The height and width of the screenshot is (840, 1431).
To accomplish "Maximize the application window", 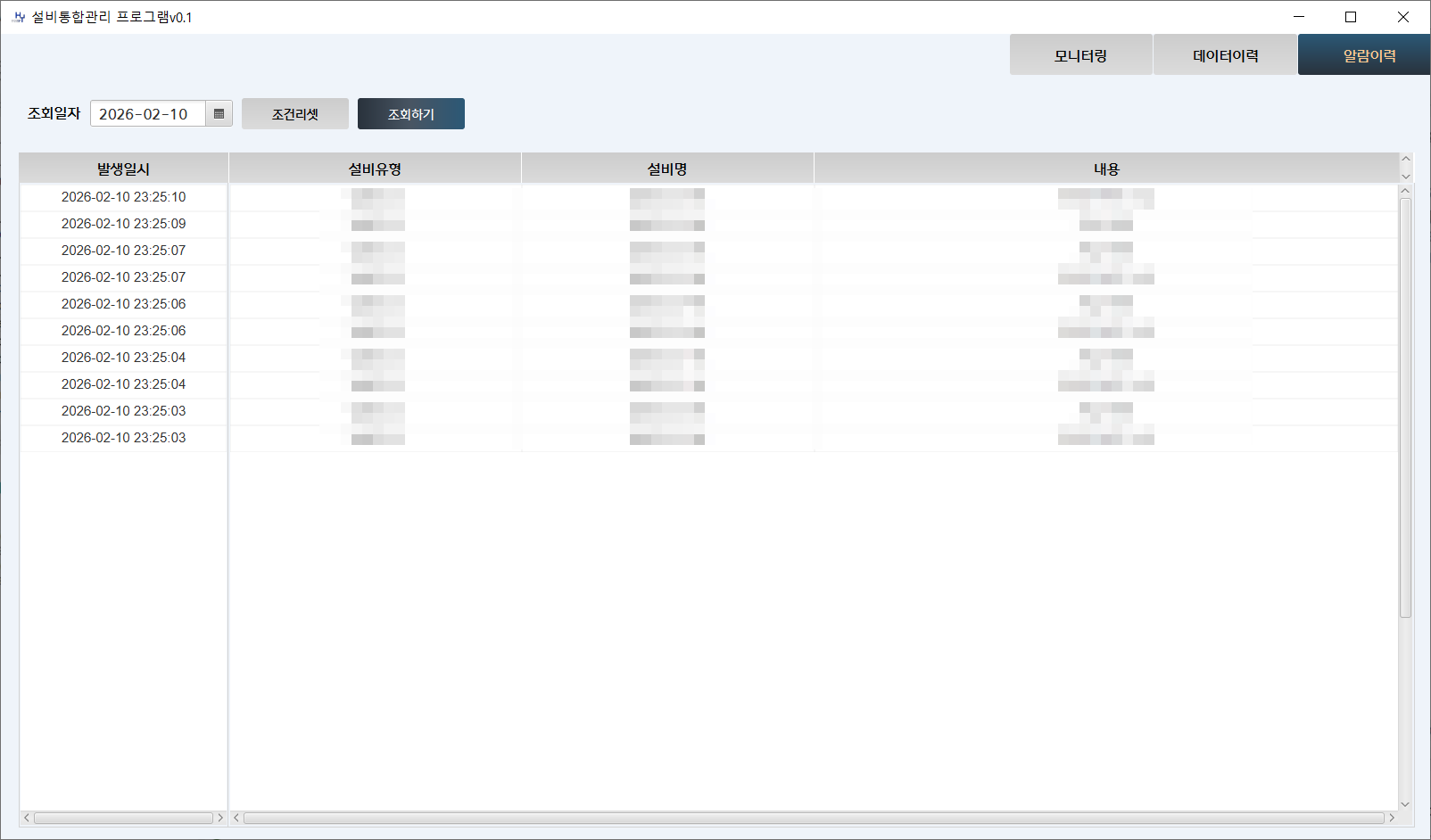I will click(1351, 17).
